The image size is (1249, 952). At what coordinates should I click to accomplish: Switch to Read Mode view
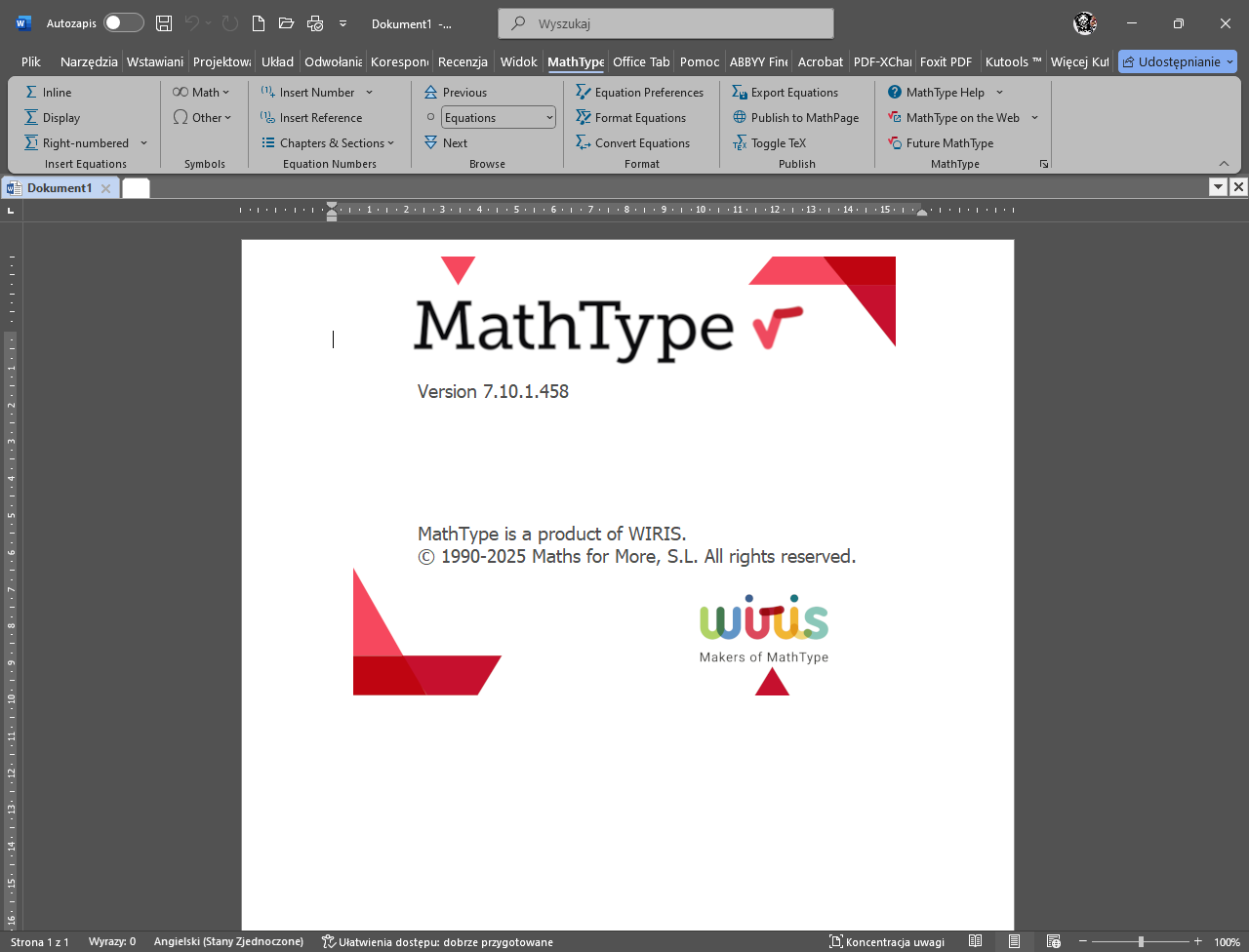pyautogui.click(x=975, y=941)
